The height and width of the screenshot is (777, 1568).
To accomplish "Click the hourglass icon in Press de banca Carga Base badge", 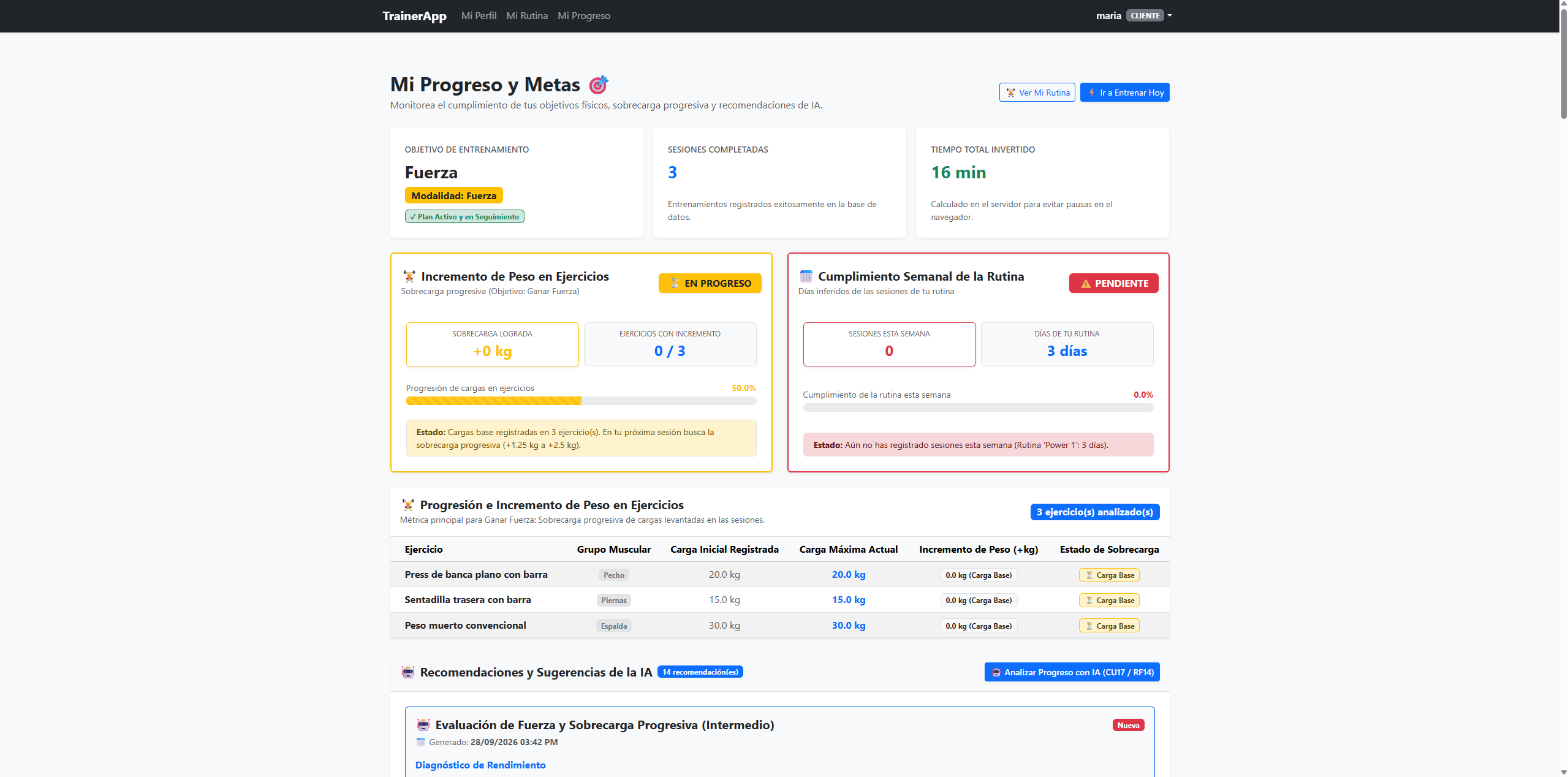I will coord(1089,575).
